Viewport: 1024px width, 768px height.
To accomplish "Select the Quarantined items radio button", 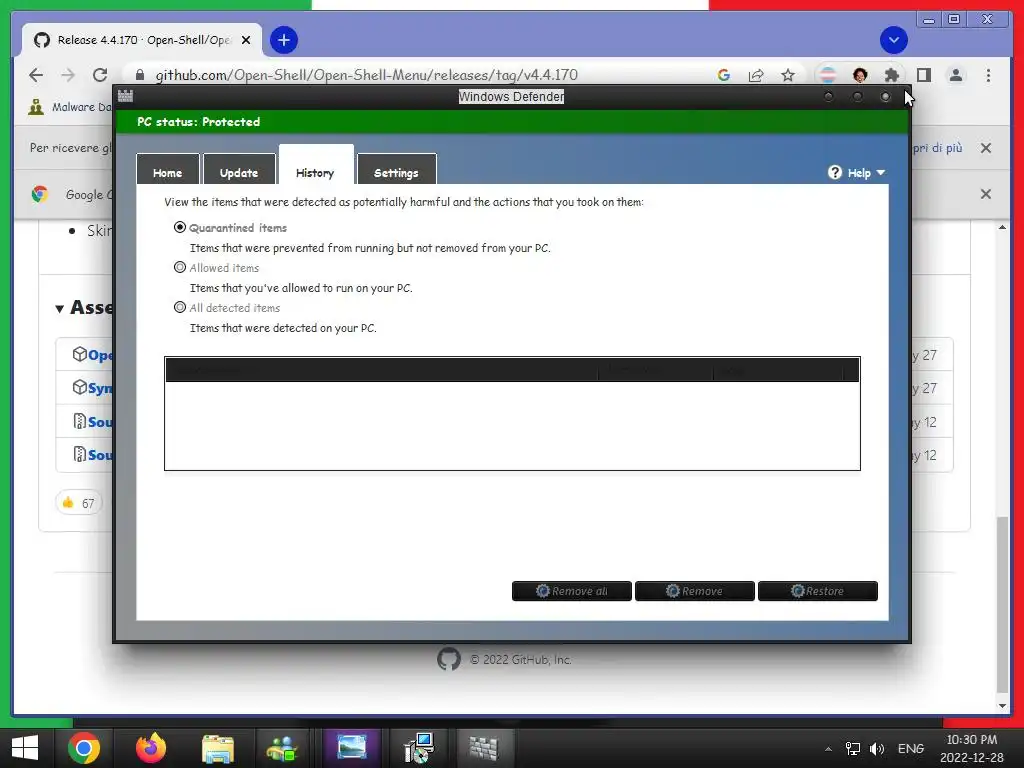I will point(180,227).
